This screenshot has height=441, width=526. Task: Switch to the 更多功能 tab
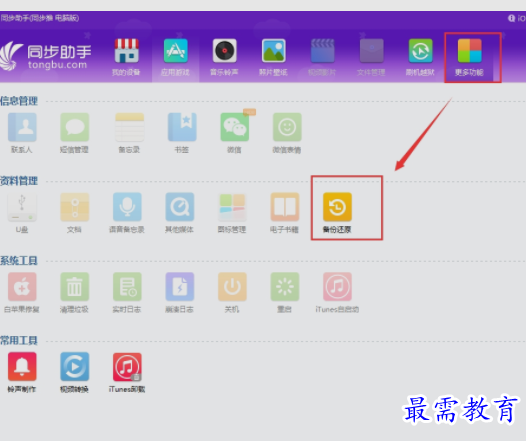coord(469,56)
